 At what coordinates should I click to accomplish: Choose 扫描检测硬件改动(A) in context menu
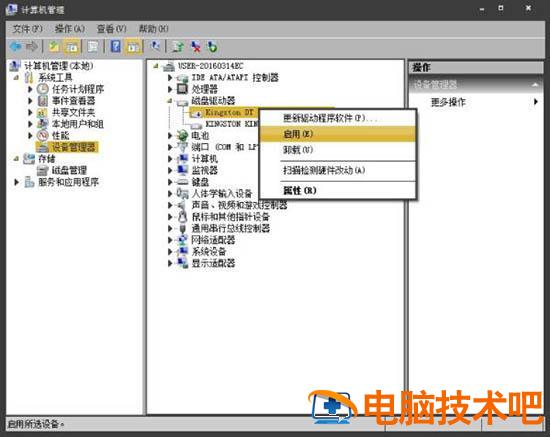tap(337, 170)
